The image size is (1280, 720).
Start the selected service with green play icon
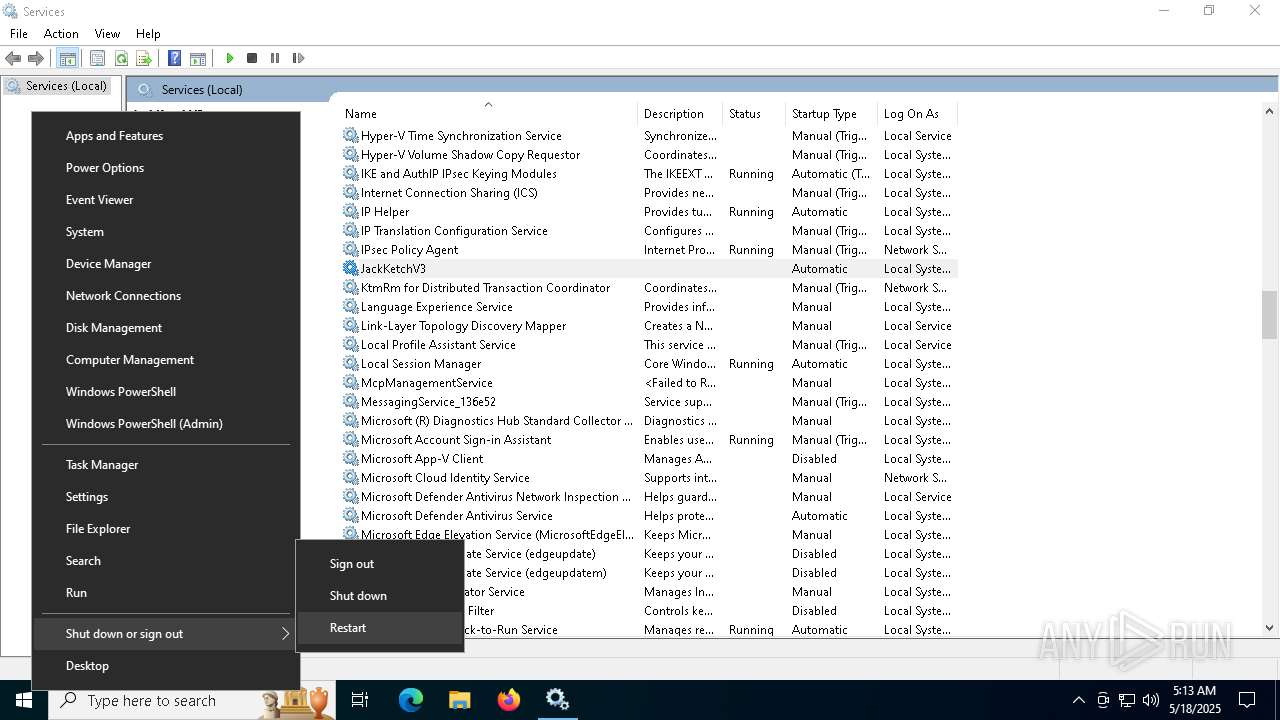pyautogui.click(x=230, y=58)
